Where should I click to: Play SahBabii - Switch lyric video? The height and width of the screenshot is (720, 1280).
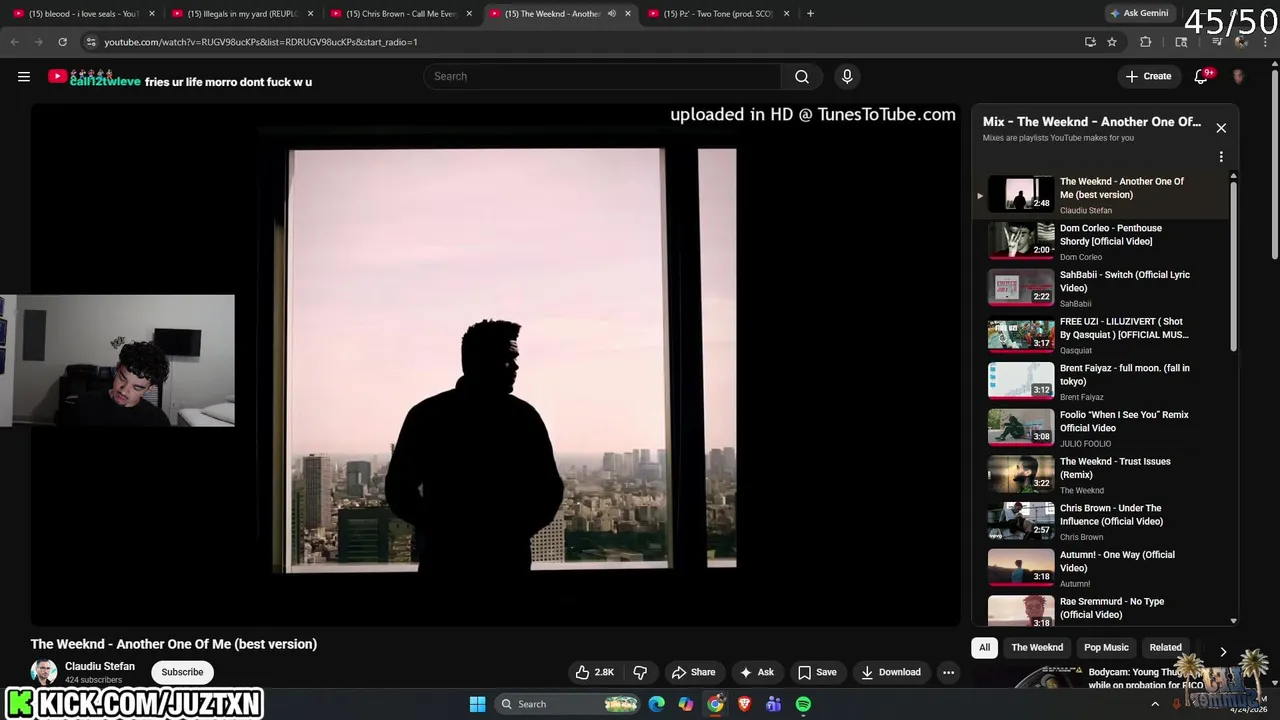[1100, 288]
